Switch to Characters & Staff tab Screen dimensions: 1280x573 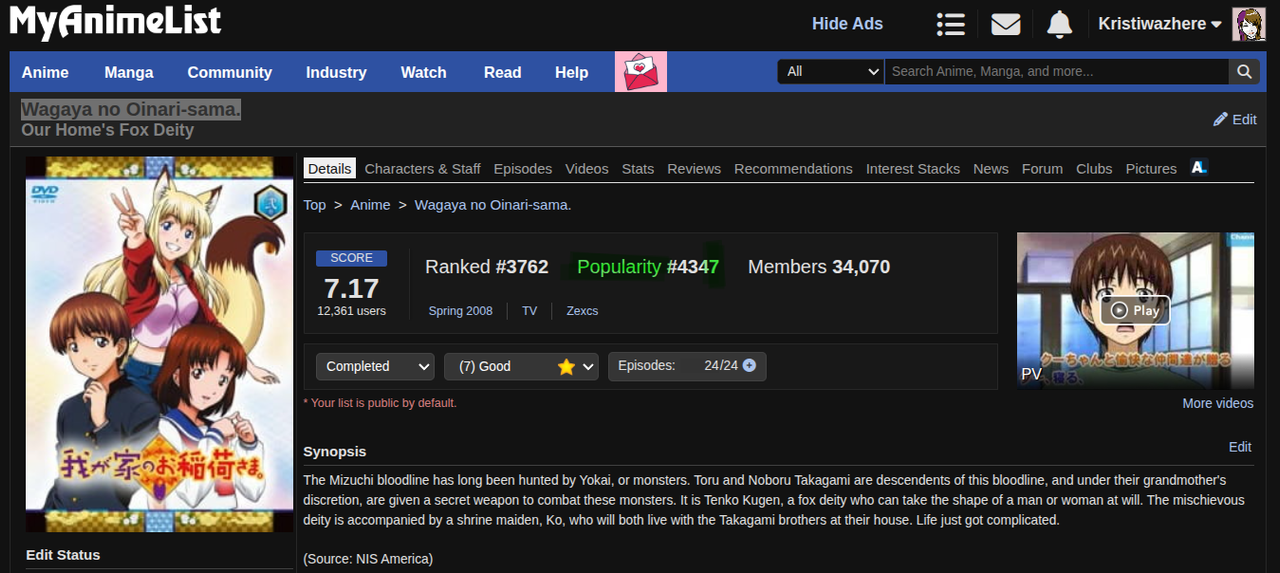tap(423, 169)
